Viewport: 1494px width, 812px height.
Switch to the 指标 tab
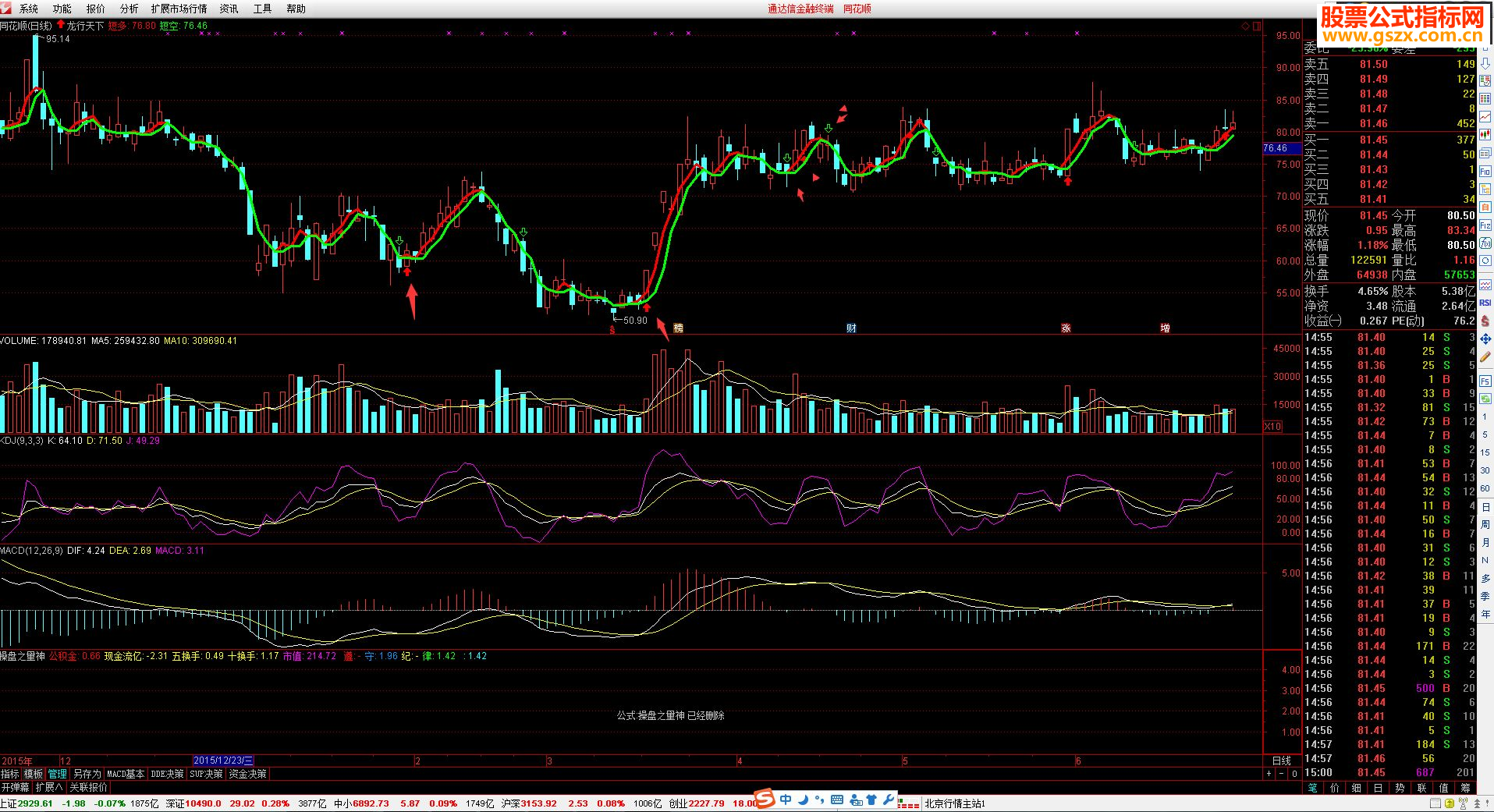[x=10, y=774]
